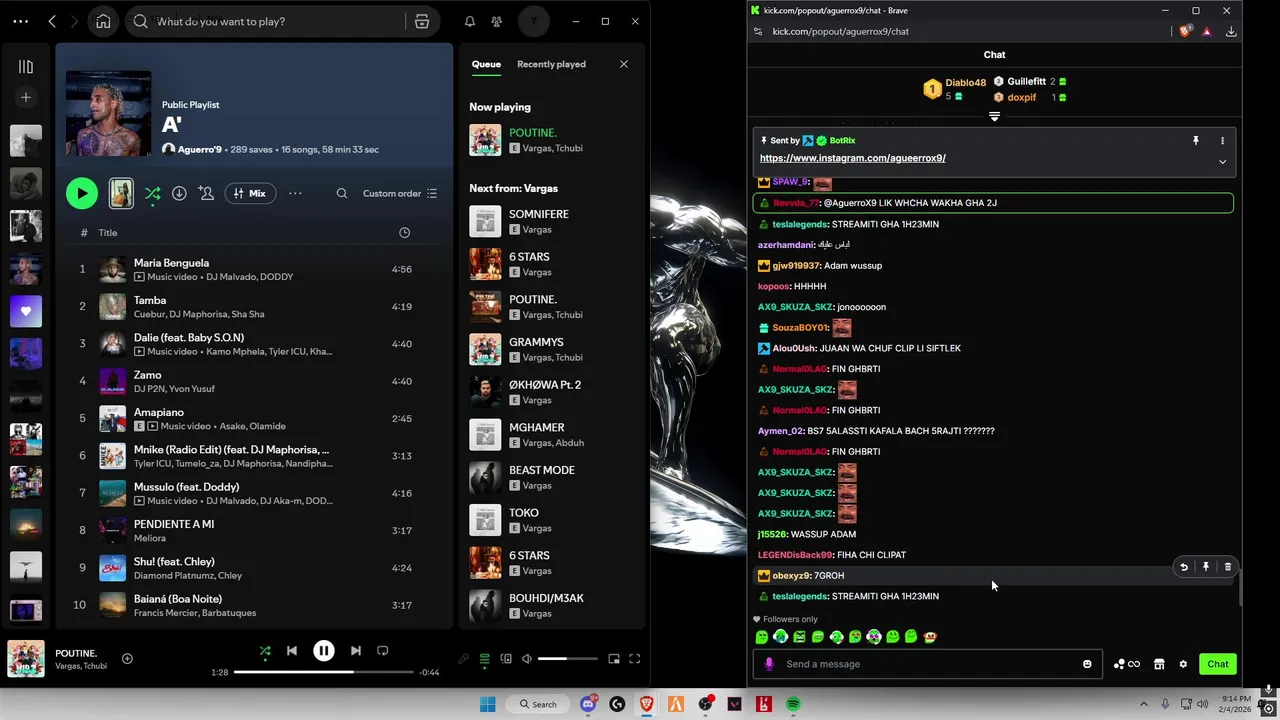The width and height of the screenshot is (1280, 720).
Task: Open the mini player
Action: point(614,658)
